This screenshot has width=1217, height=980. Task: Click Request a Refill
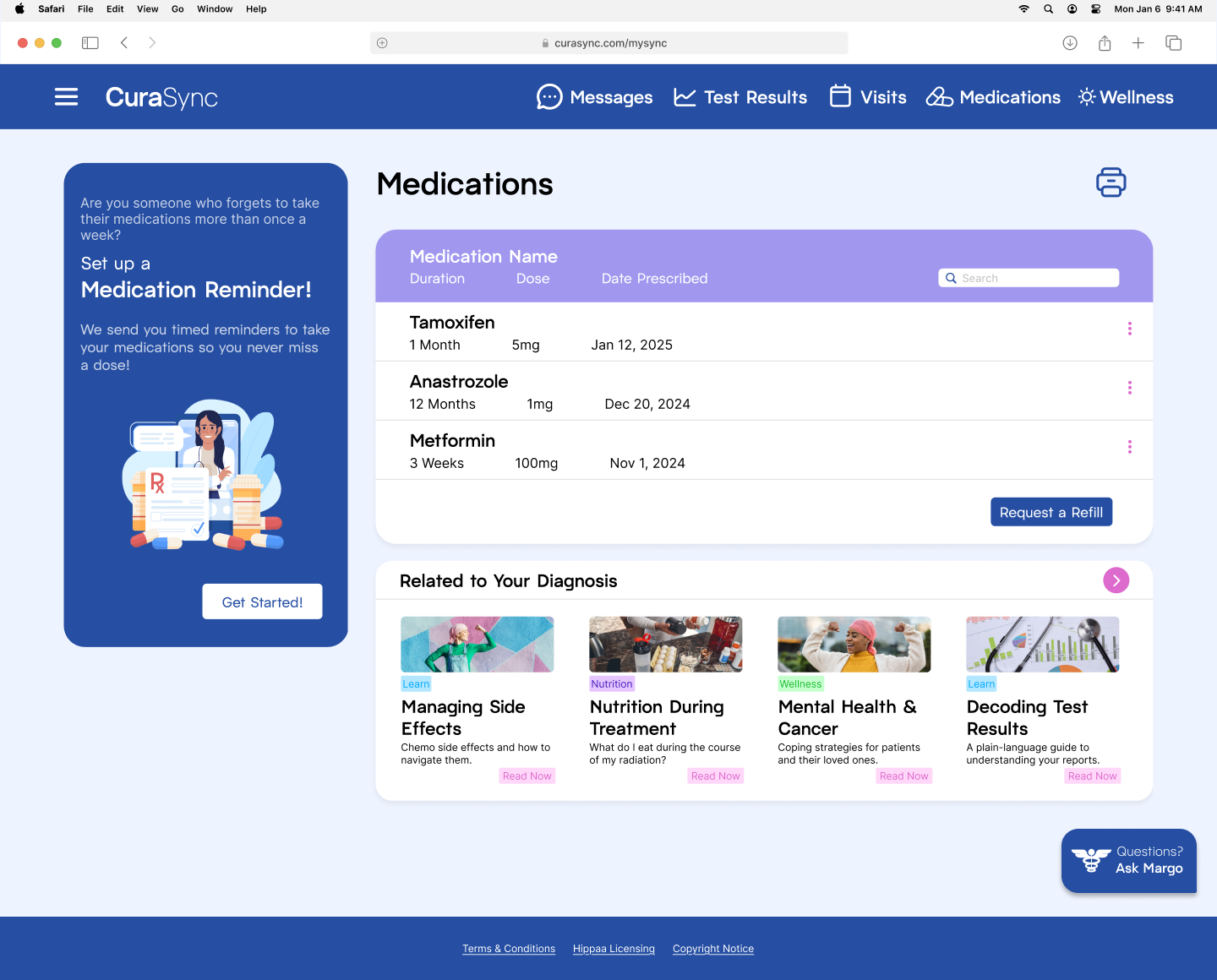pos(1051,512)
